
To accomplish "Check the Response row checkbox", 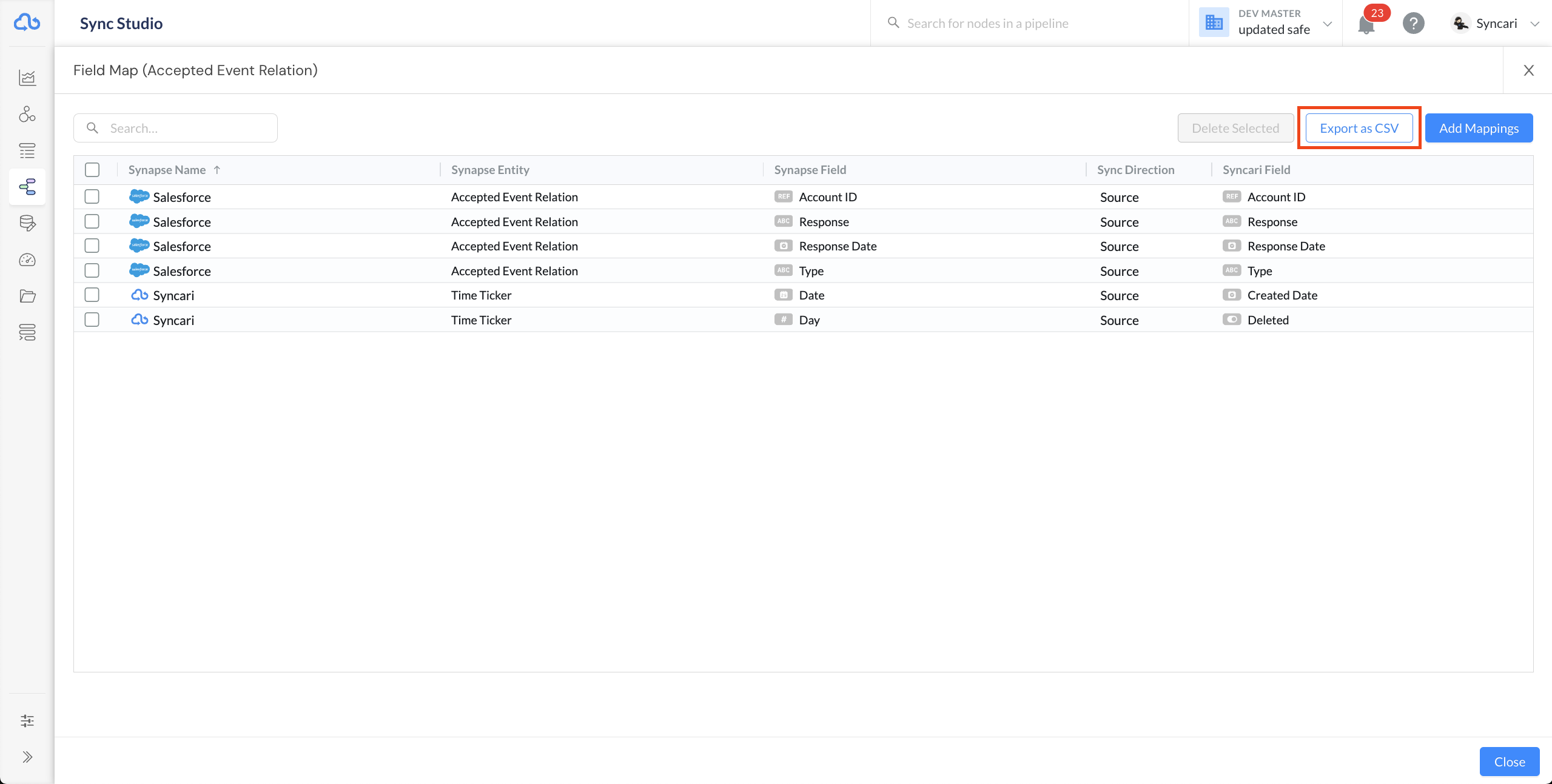I will (x=92, y=221).
